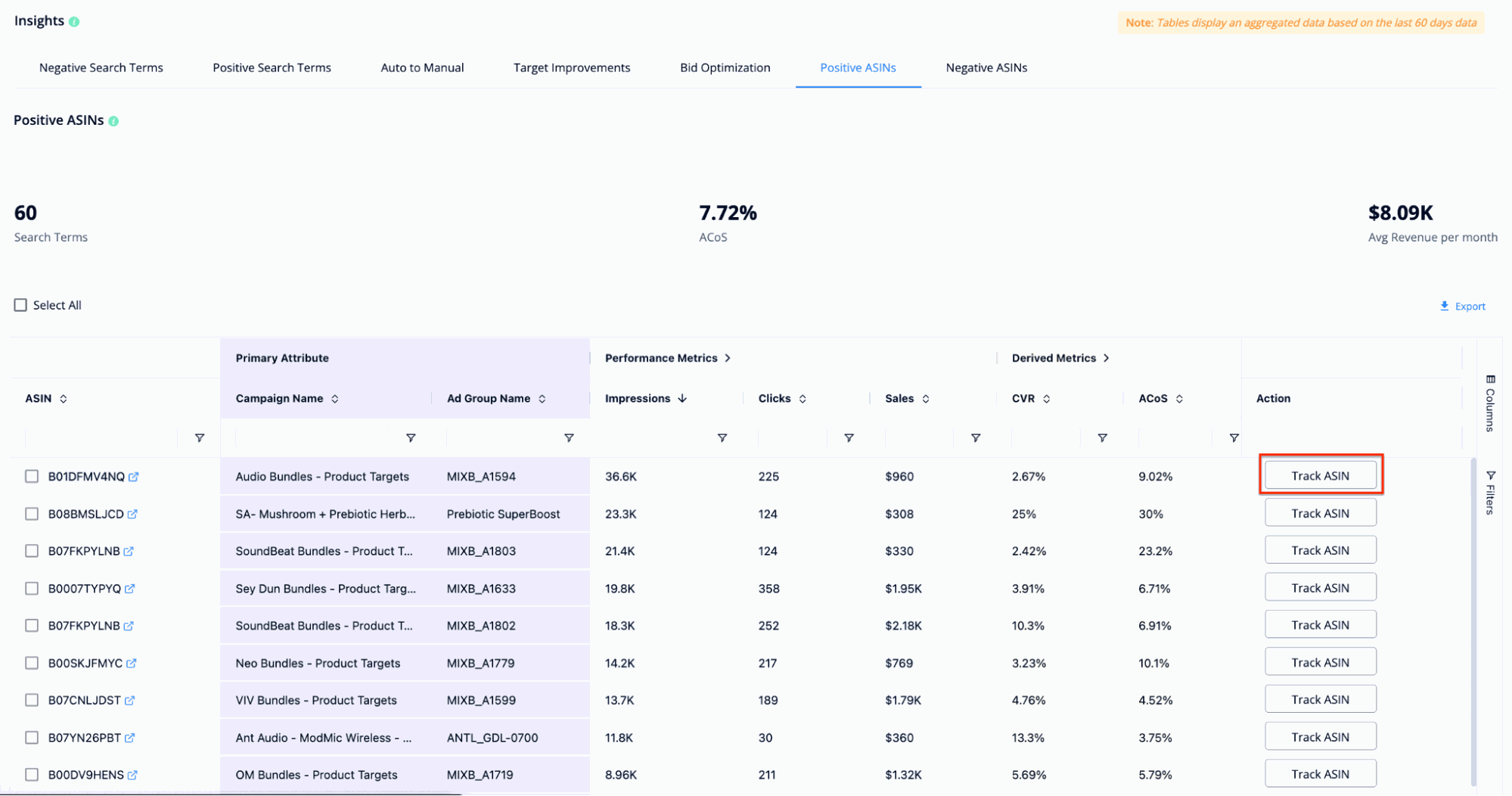Open the Campaign Name column filter icon
Image resolution: width=1512 pixels, height=796 pixels.
point(411,438)
